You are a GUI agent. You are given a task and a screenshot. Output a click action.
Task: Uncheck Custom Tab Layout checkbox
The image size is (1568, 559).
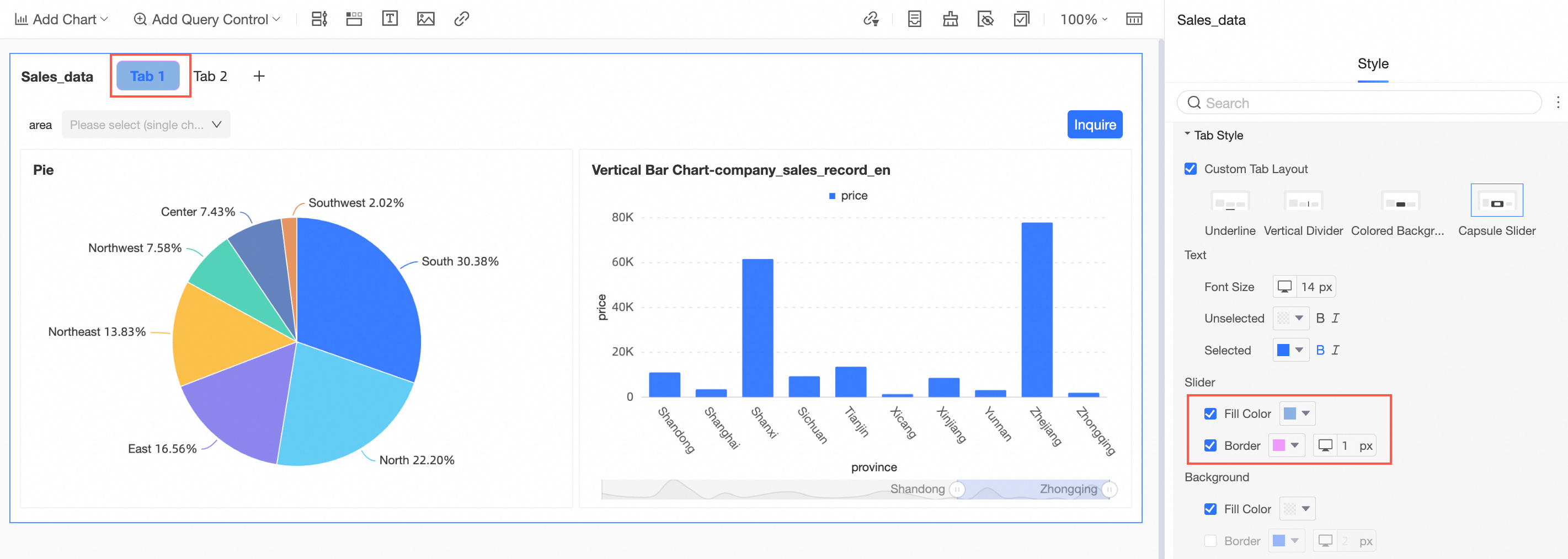coord(1191,169)
